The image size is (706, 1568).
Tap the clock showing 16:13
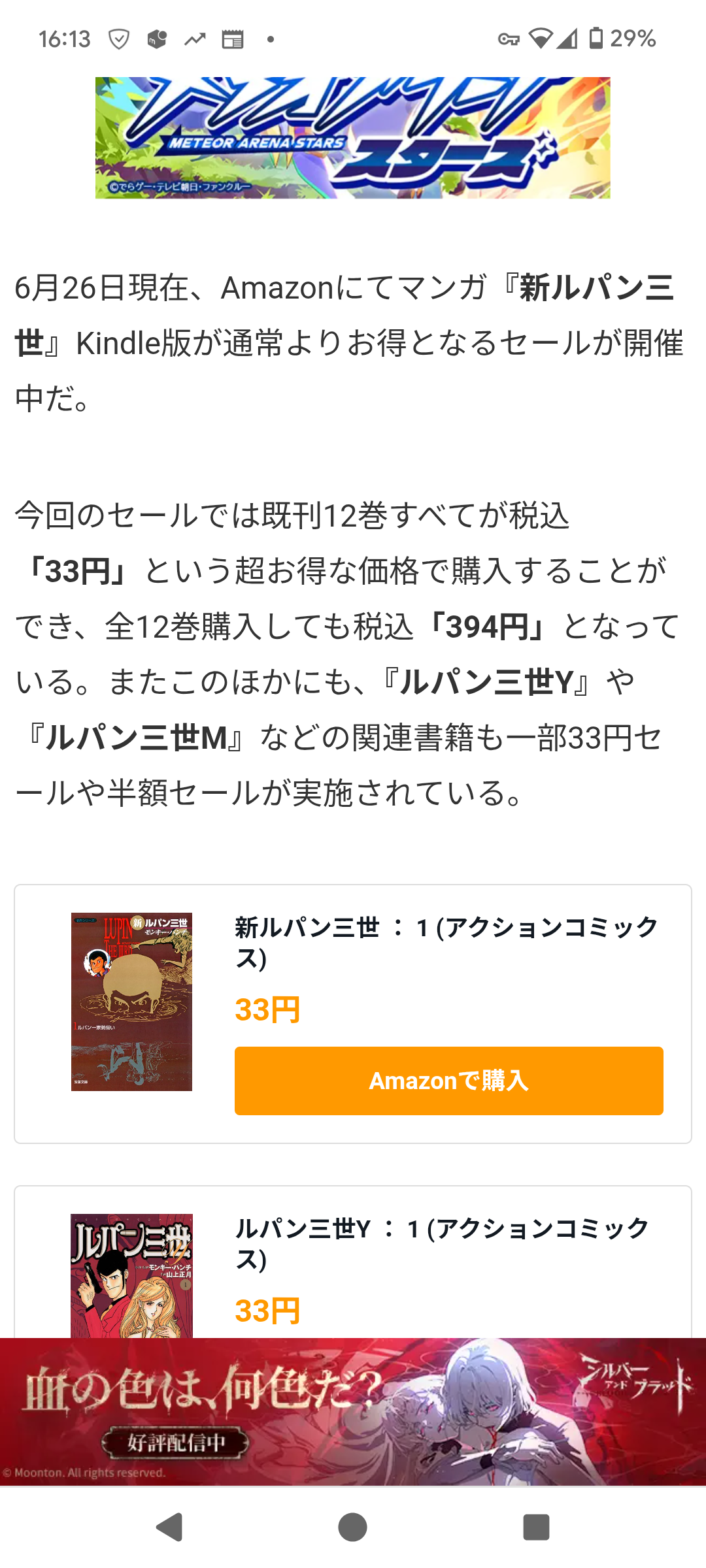coord(64,39)
